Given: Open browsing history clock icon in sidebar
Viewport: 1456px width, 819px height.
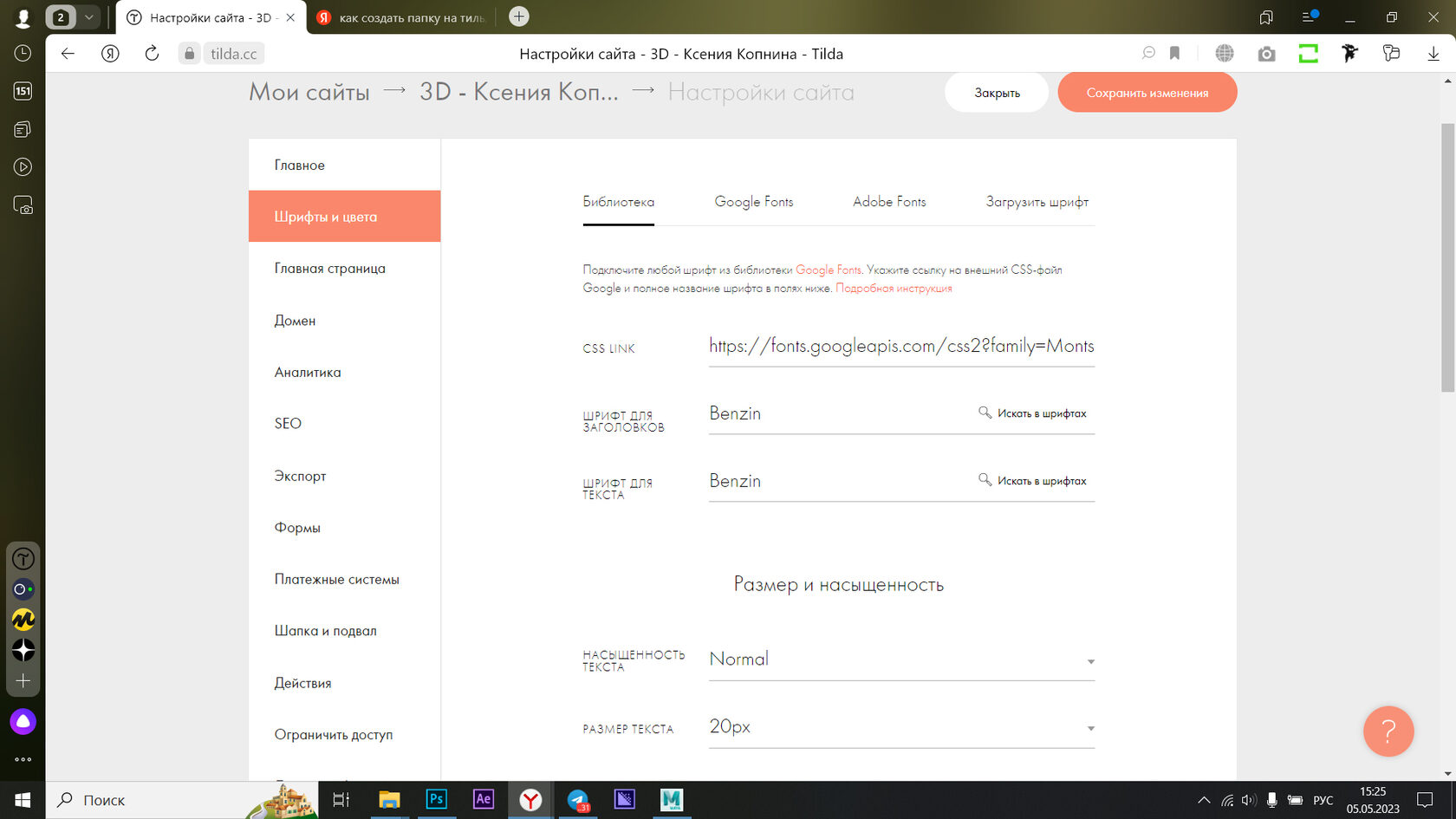Looking at the screenshot, I should (x=23, y=54).
